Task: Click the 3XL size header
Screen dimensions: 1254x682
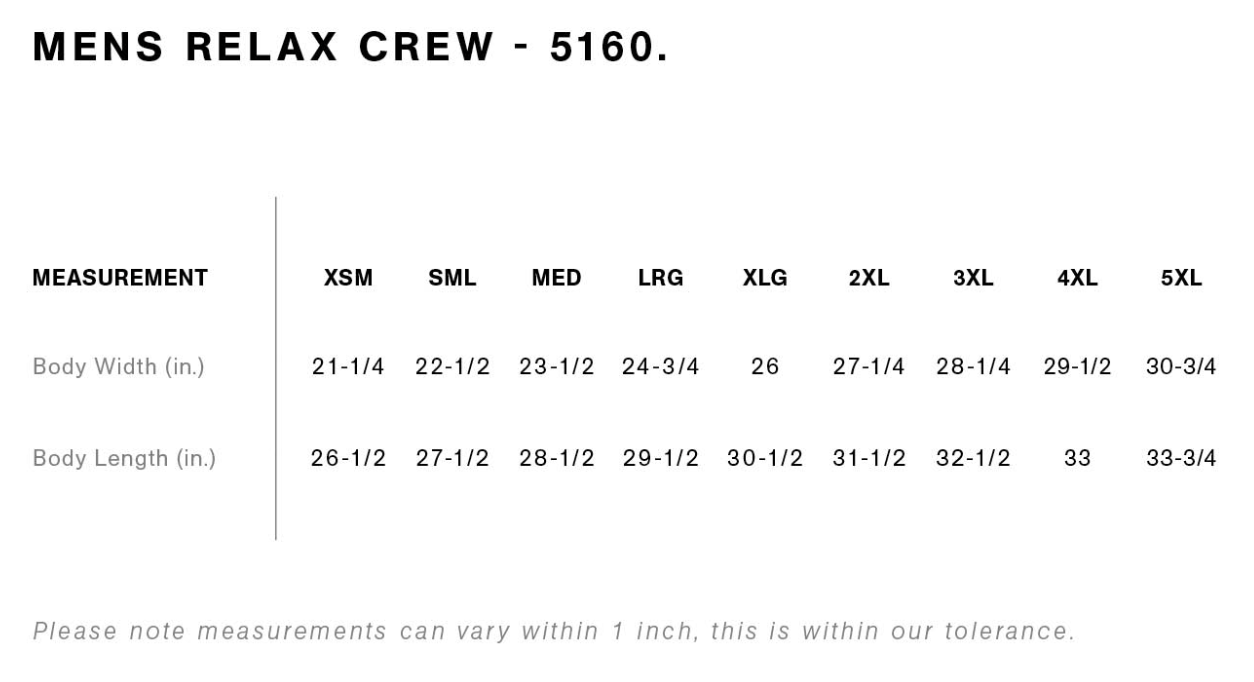Action: click(973, 279)
